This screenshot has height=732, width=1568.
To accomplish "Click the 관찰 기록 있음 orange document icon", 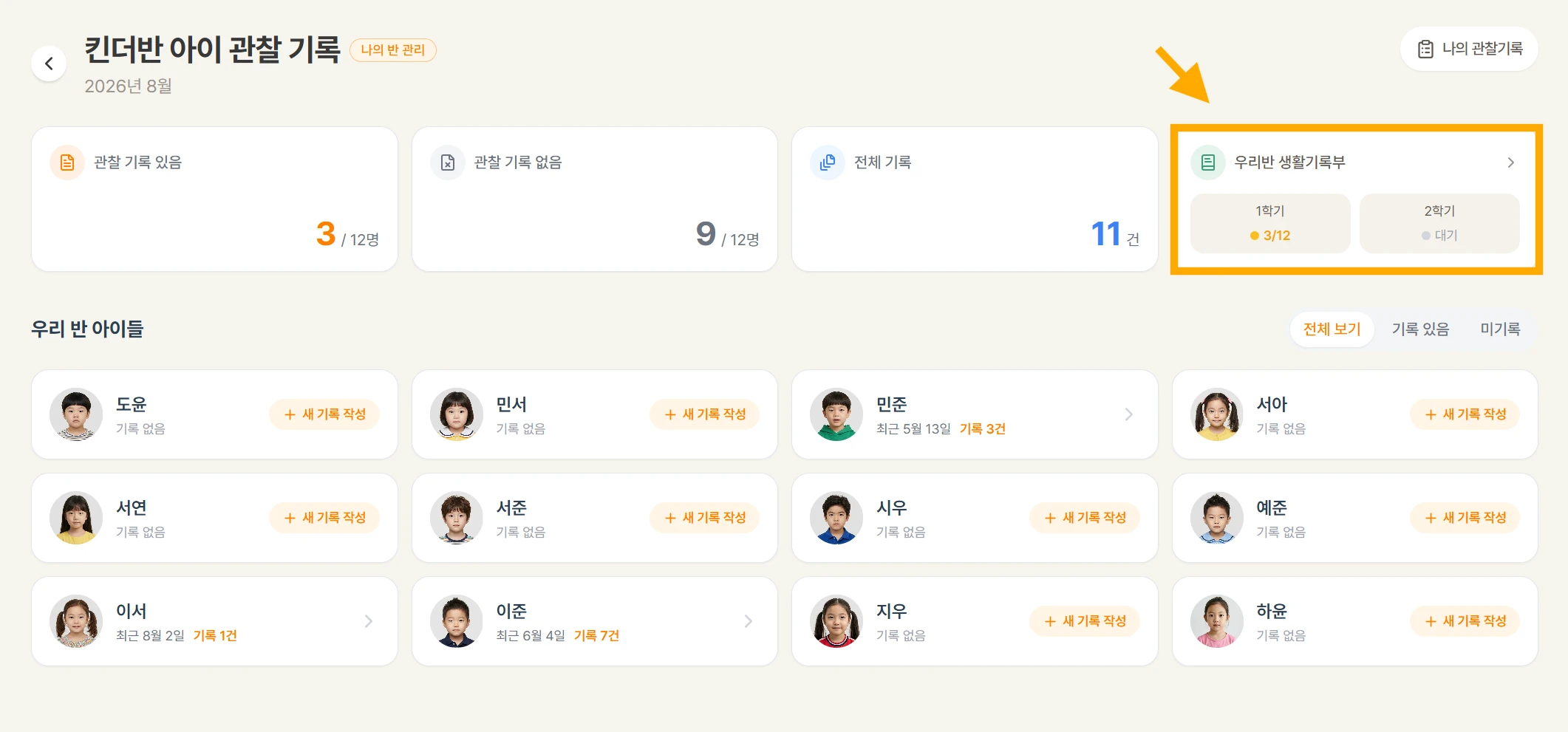I will 67,163.
